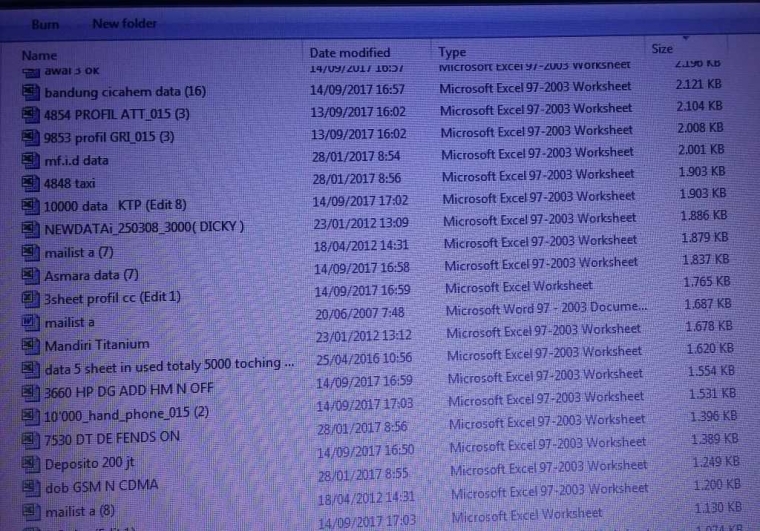The image size is (760, 531).
Task: Select Excel icon of 3sheet profil cc (Edit 1)
Action: pos(31,298)
